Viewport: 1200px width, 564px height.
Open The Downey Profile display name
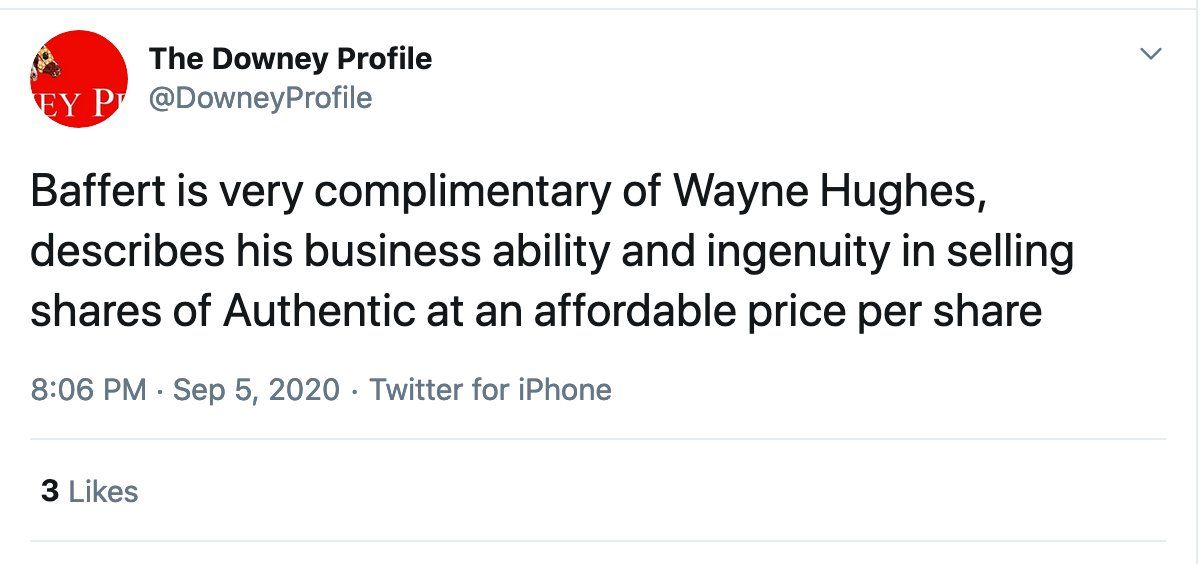coord(290,59)
